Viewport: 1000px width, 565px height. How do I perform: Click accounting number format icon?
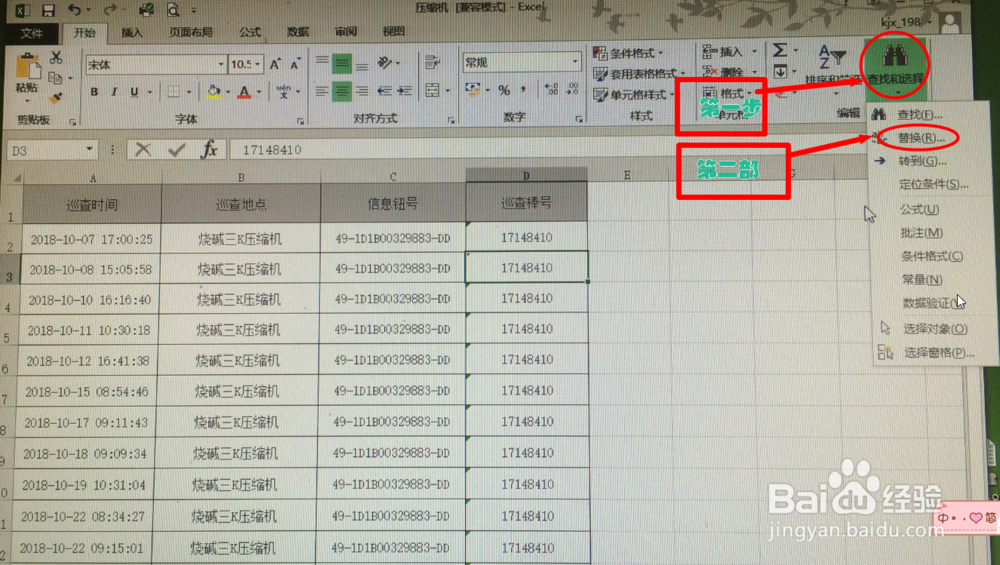tap(473, 90)
